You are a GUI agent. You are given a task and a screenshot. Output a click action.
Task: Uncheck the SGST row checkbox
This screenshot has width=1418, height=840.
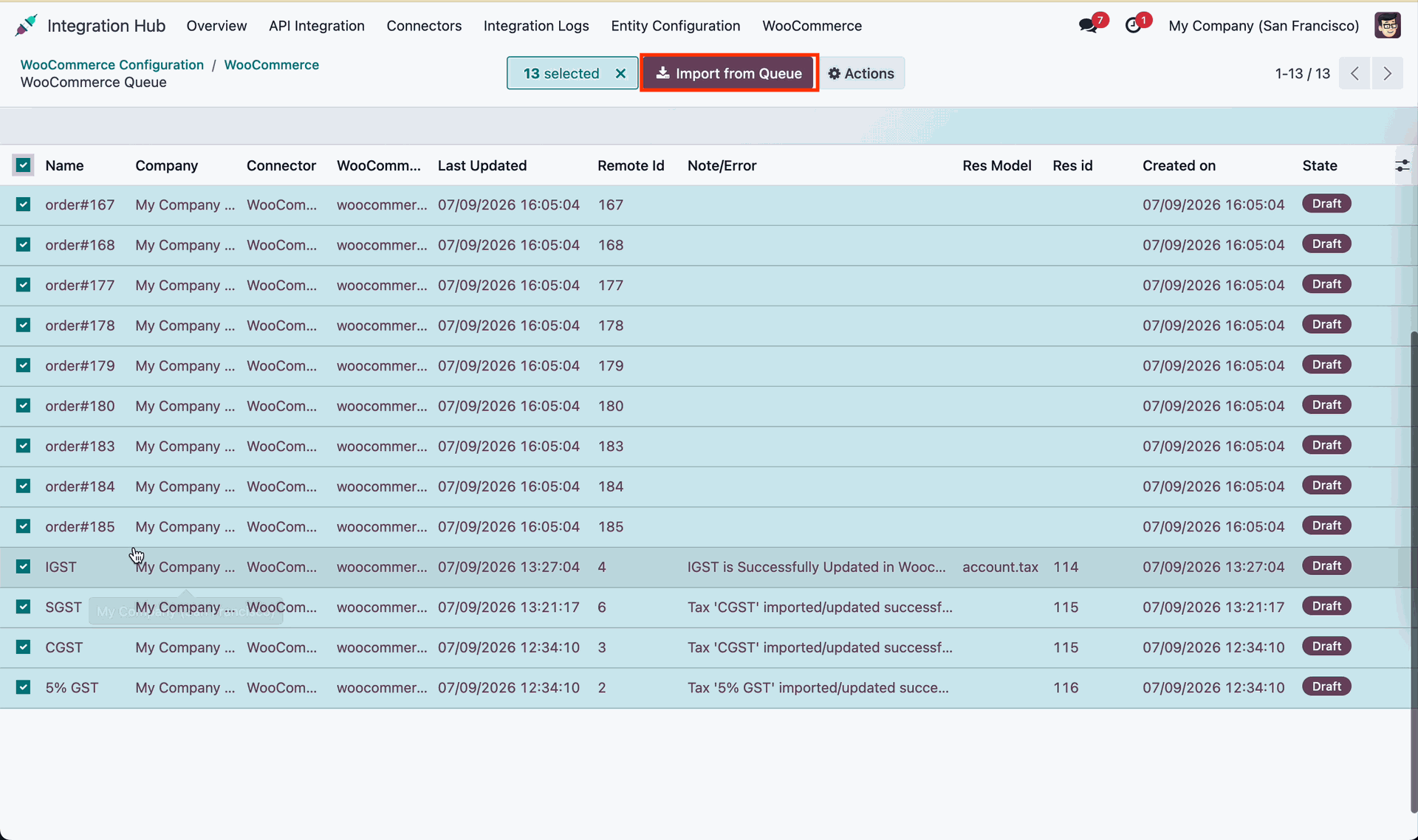tap(24, 607)
